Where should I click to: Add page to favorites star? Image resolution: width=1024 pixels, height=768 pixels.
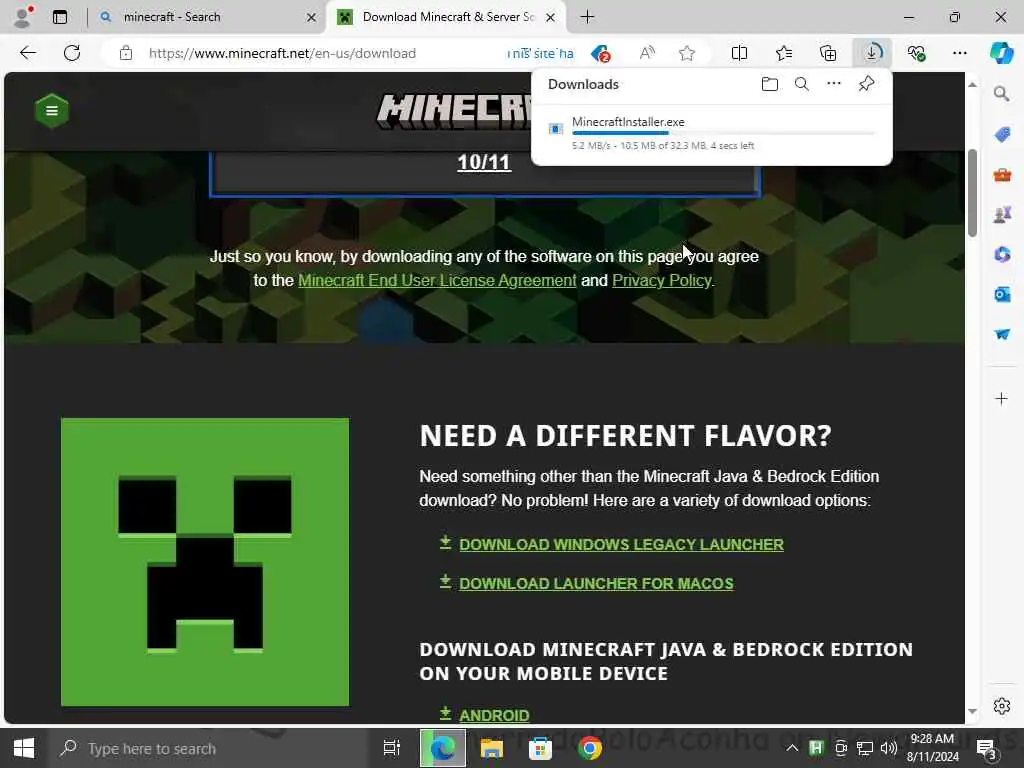686,53
